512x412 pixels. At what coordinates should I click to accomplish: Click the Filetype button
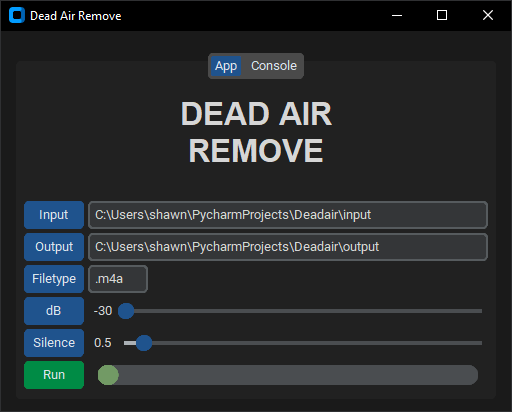[x=54, y=279]
